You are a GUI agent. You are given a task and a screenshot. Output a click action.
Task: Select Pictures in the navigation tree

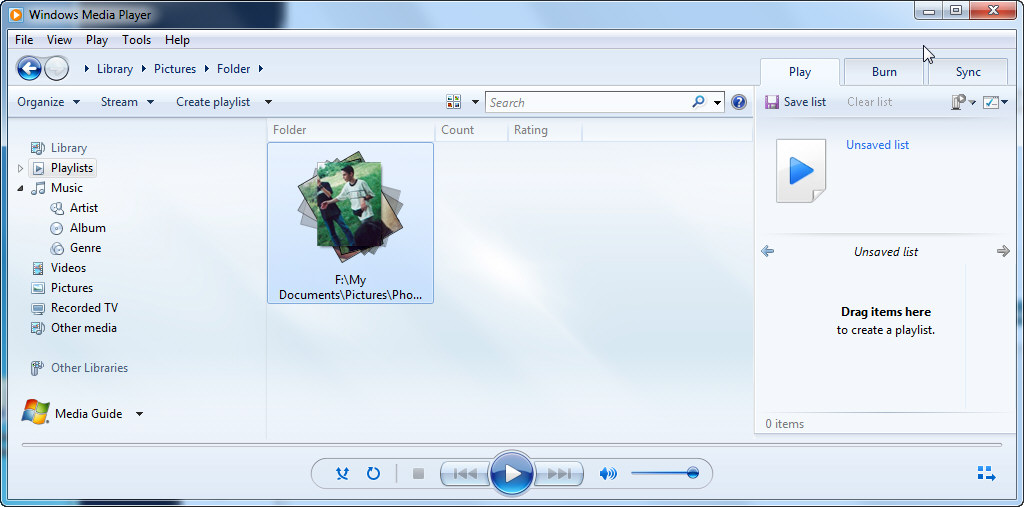coord(72,288)
